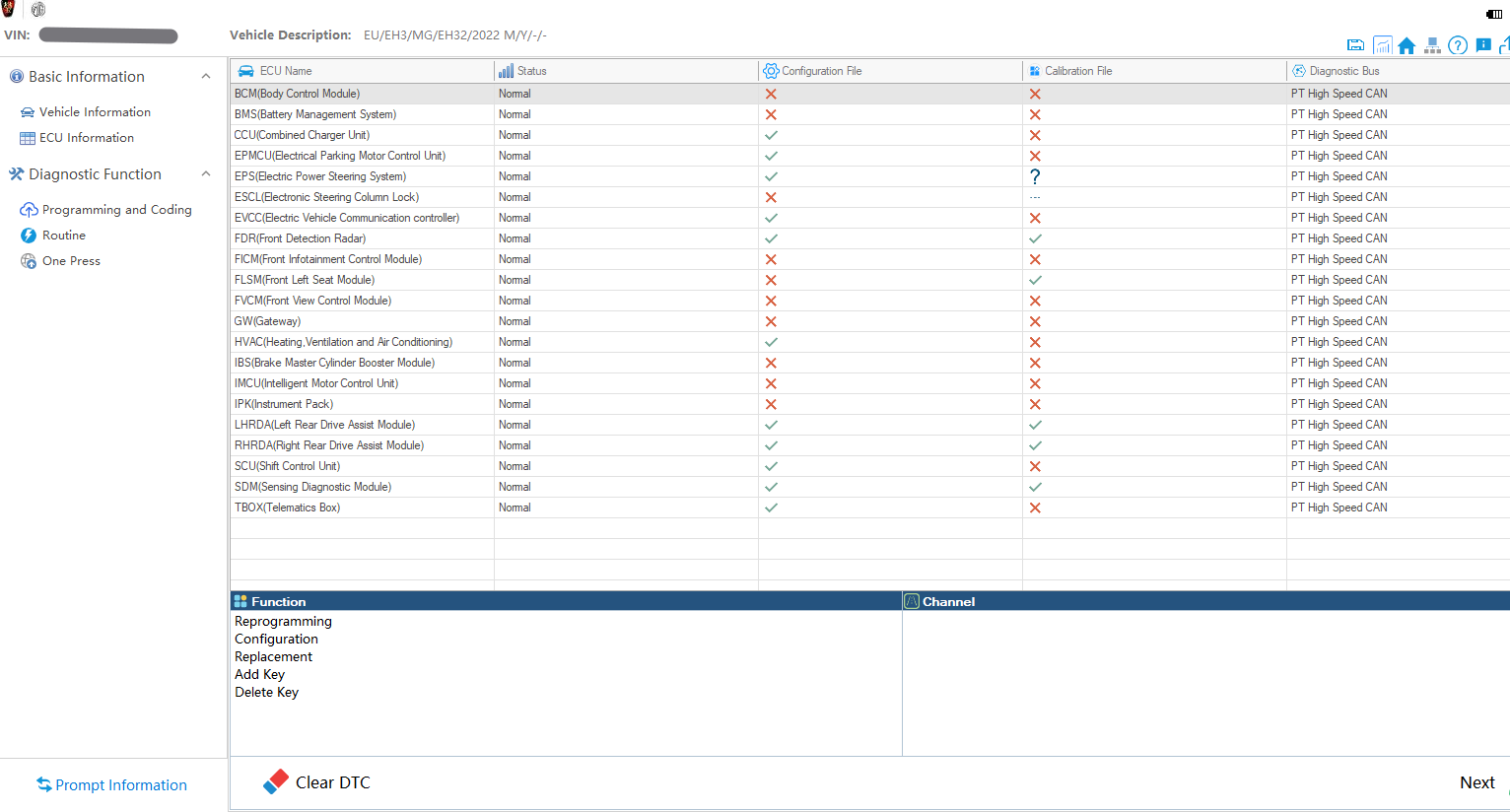The image size is (1510, 812).
Task: Select Programming and Coding
Action: 116,210
